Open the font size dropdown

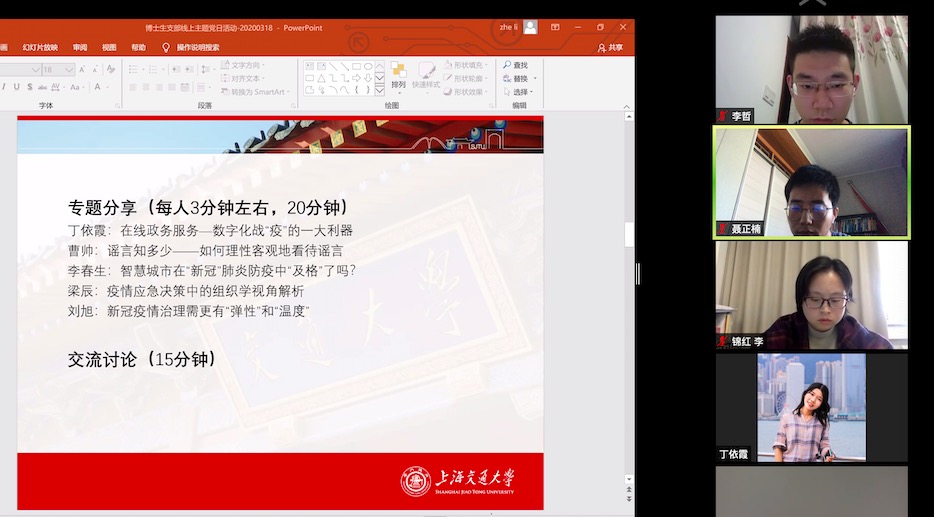tap(69, 69)
